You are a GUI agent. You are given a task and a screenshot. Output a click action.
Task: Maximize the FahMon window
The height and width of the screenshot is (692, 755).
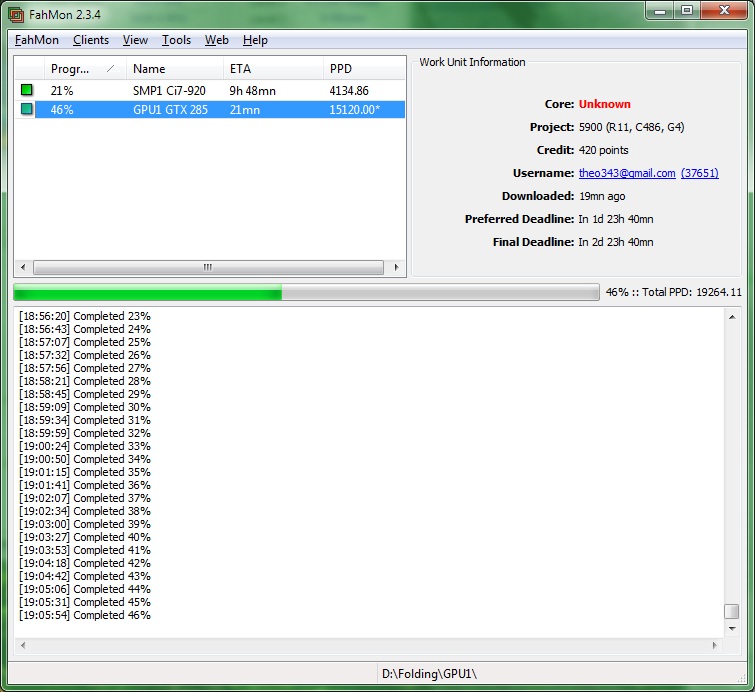tap(687, 12)
